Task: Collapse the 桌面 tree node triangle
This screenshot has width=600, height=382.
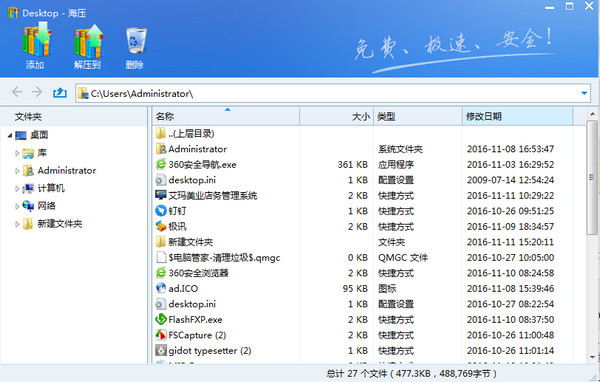Action: pos(10,135)
